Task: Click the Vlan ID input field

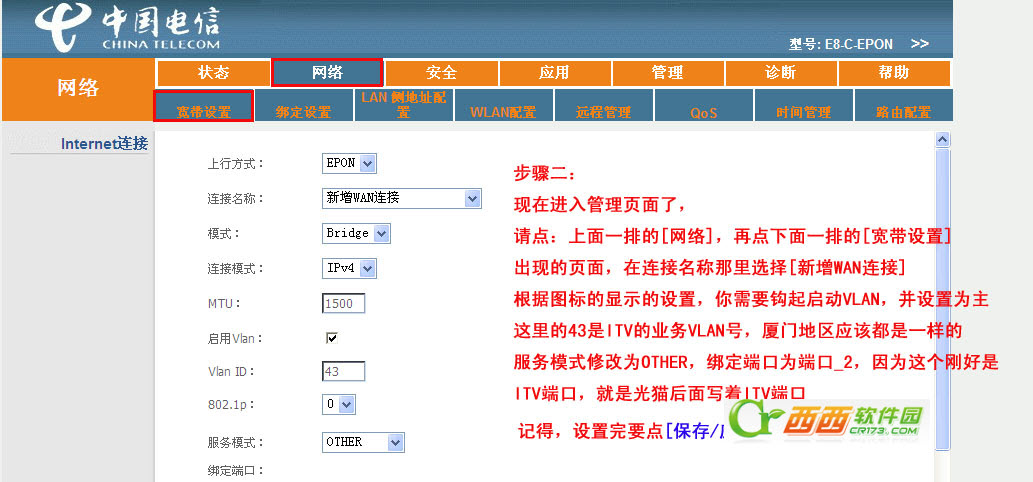Action: tap(344, 371)
